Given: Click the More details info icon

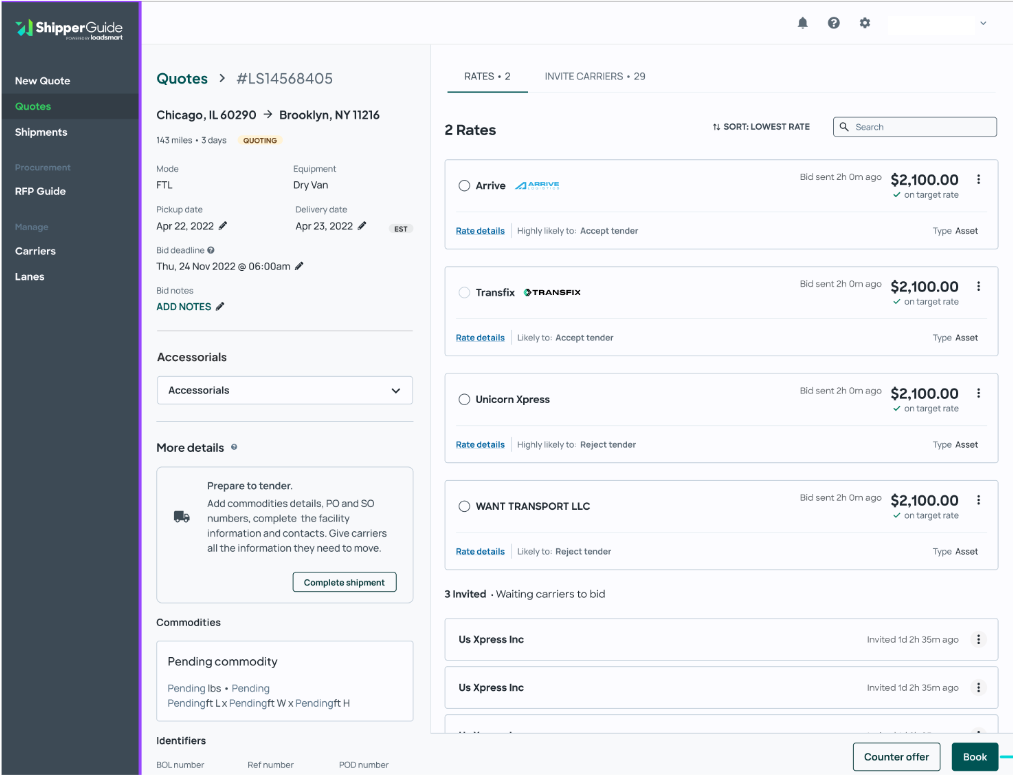Looking at the screenshot, I should (x=234, y=447).
